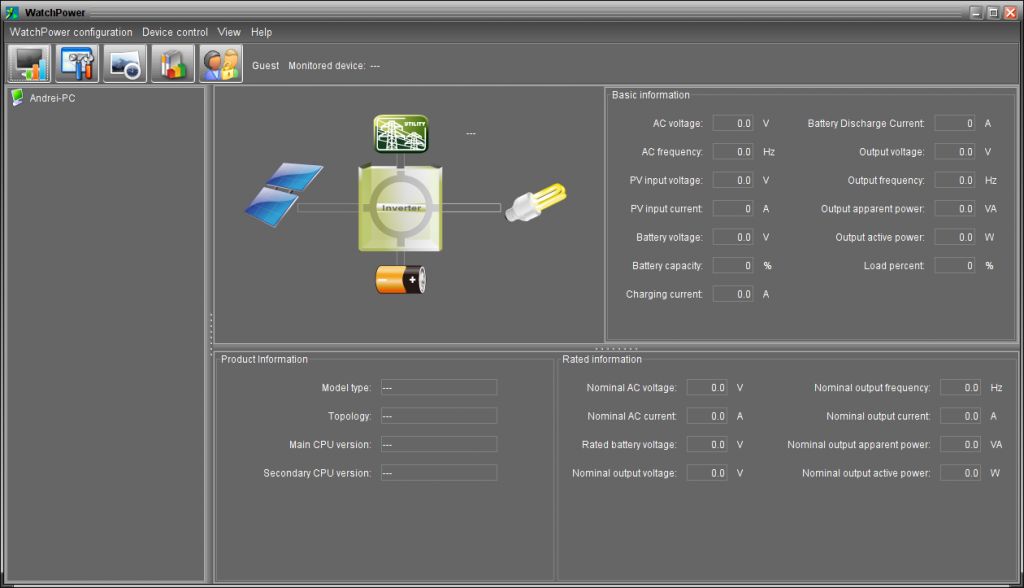1024x588 pixels.
Task: Click the Rated battery voltage value field
Action: tap(707, 444)
